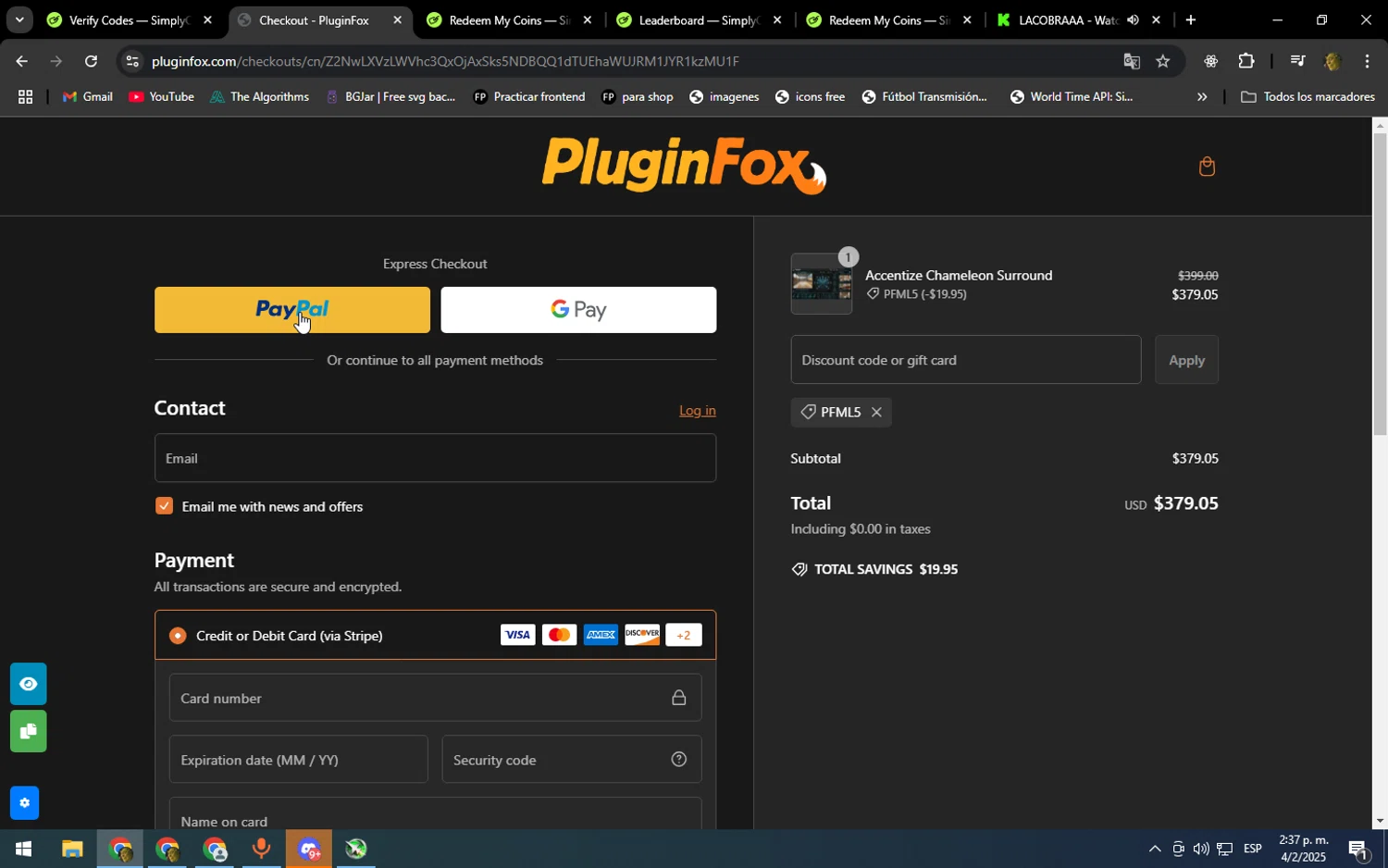
Task: Remove the PFML5 discount code tag
Action: point(876,412)
